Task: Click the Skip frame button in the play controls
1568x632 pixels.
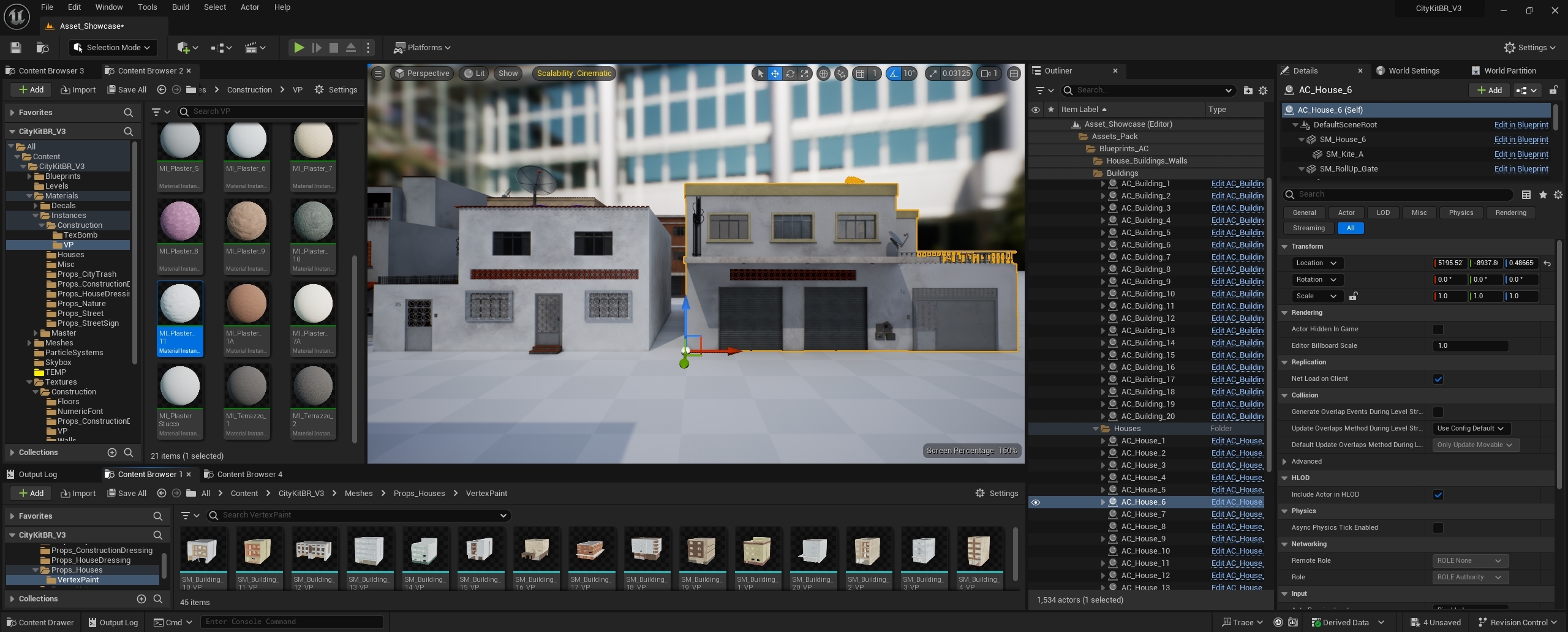Action: (316, 47)
